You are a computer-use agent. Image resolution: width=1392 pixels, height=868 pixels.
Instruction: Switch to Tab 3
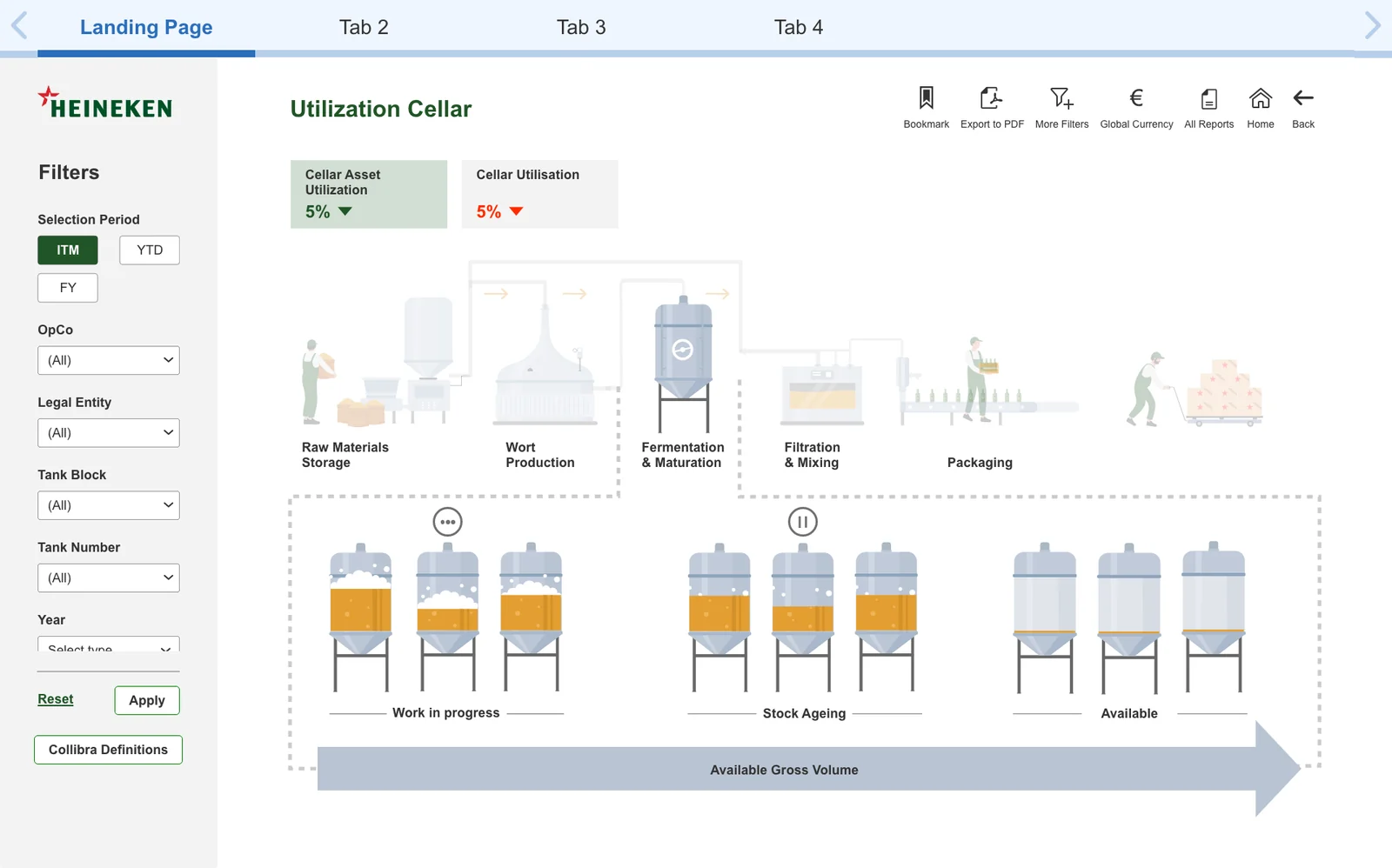pyautogui.click(x=581, y=27)
